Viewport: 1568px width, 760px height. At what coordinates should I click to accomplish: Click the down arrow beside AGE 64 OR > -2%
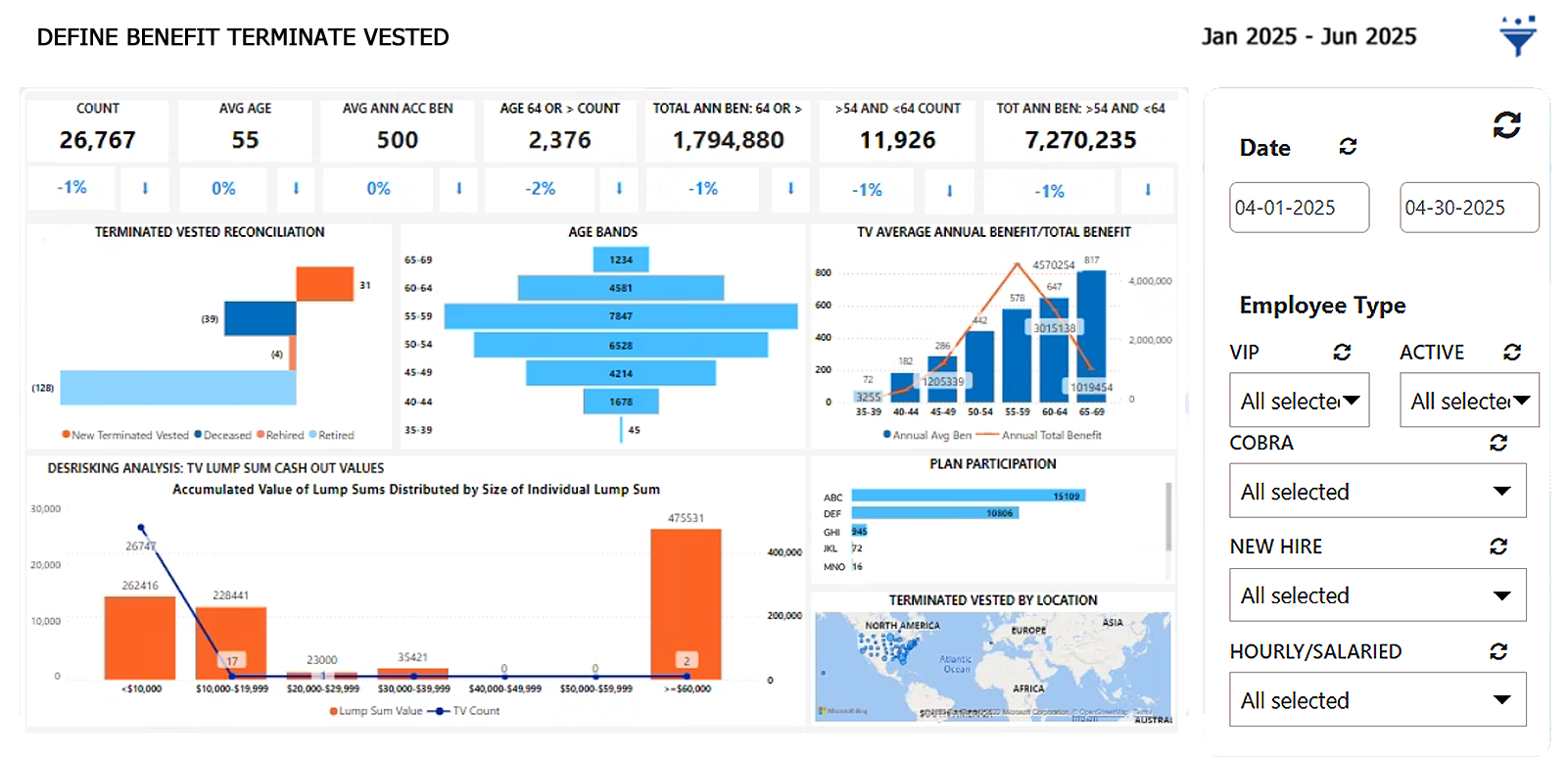[619, 189]
